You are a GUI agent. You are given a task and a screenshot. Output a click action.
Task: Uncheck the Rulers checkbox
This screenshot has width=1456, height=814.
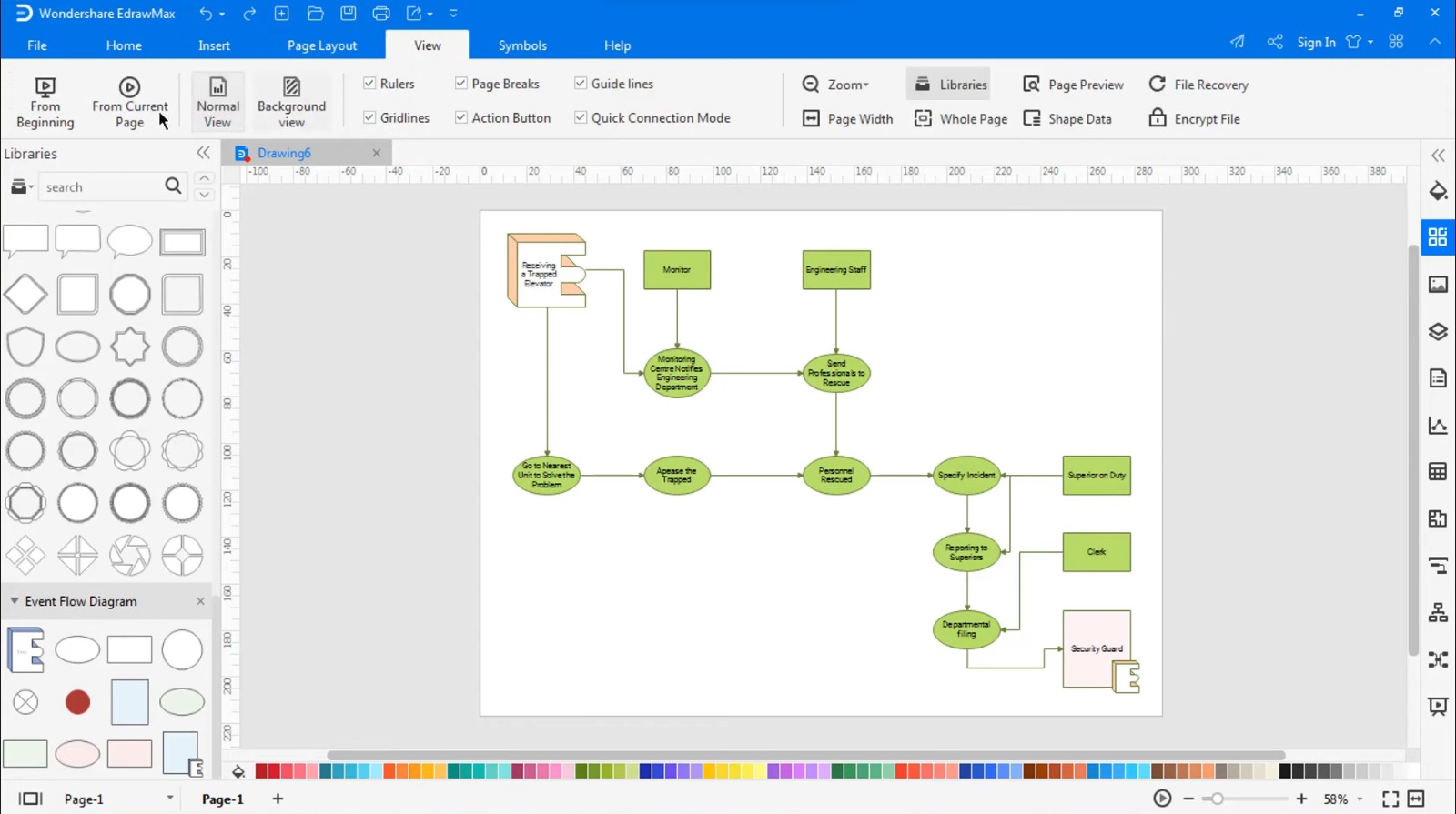click(369, 84)
